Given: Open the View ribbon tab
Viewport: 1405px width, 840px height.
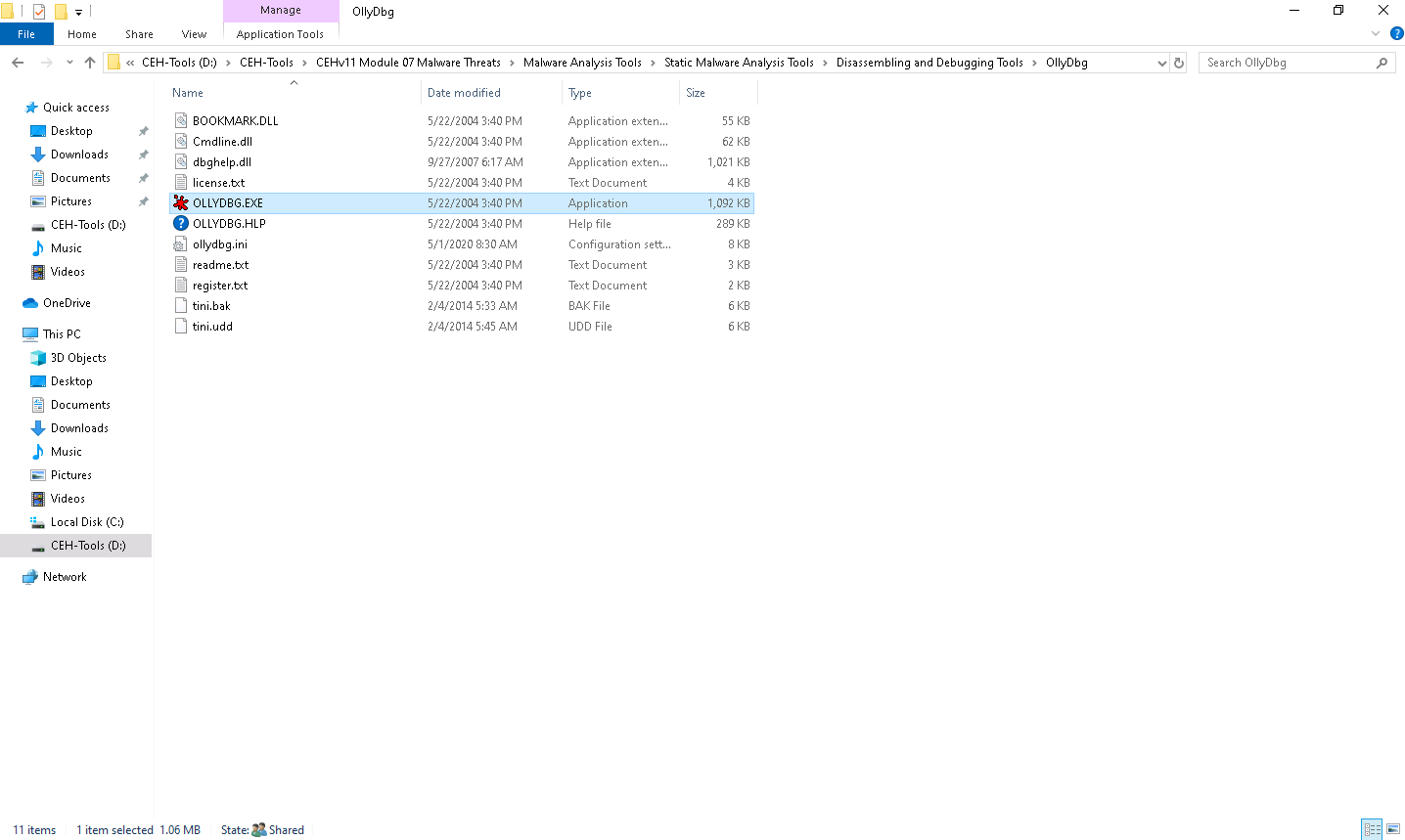Looking at the screenshot, I should point(194,34).
